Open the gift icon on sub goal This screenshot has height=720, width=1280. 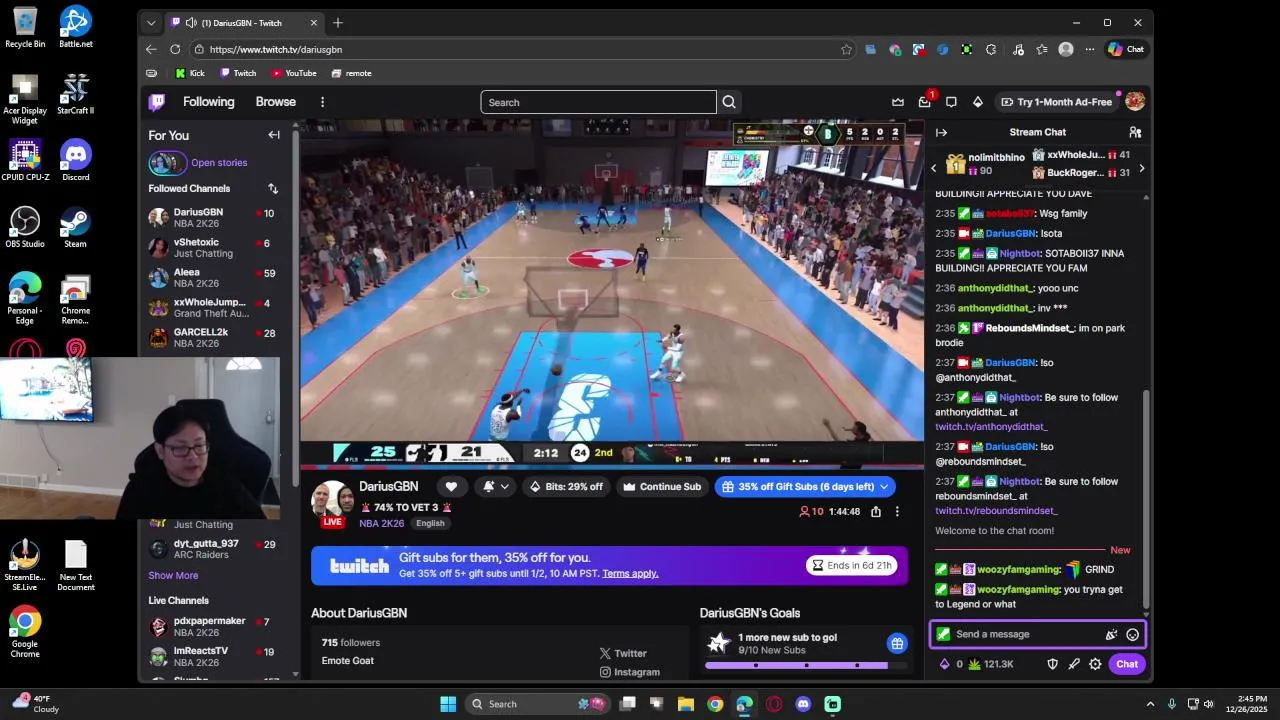(x=897, y=643)
